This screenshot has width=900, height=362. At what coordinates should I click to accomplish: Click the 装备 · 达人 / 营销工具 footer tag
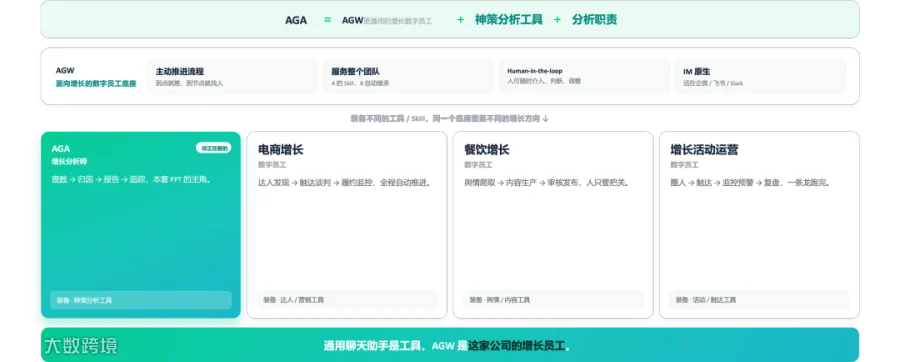point(347,300)
